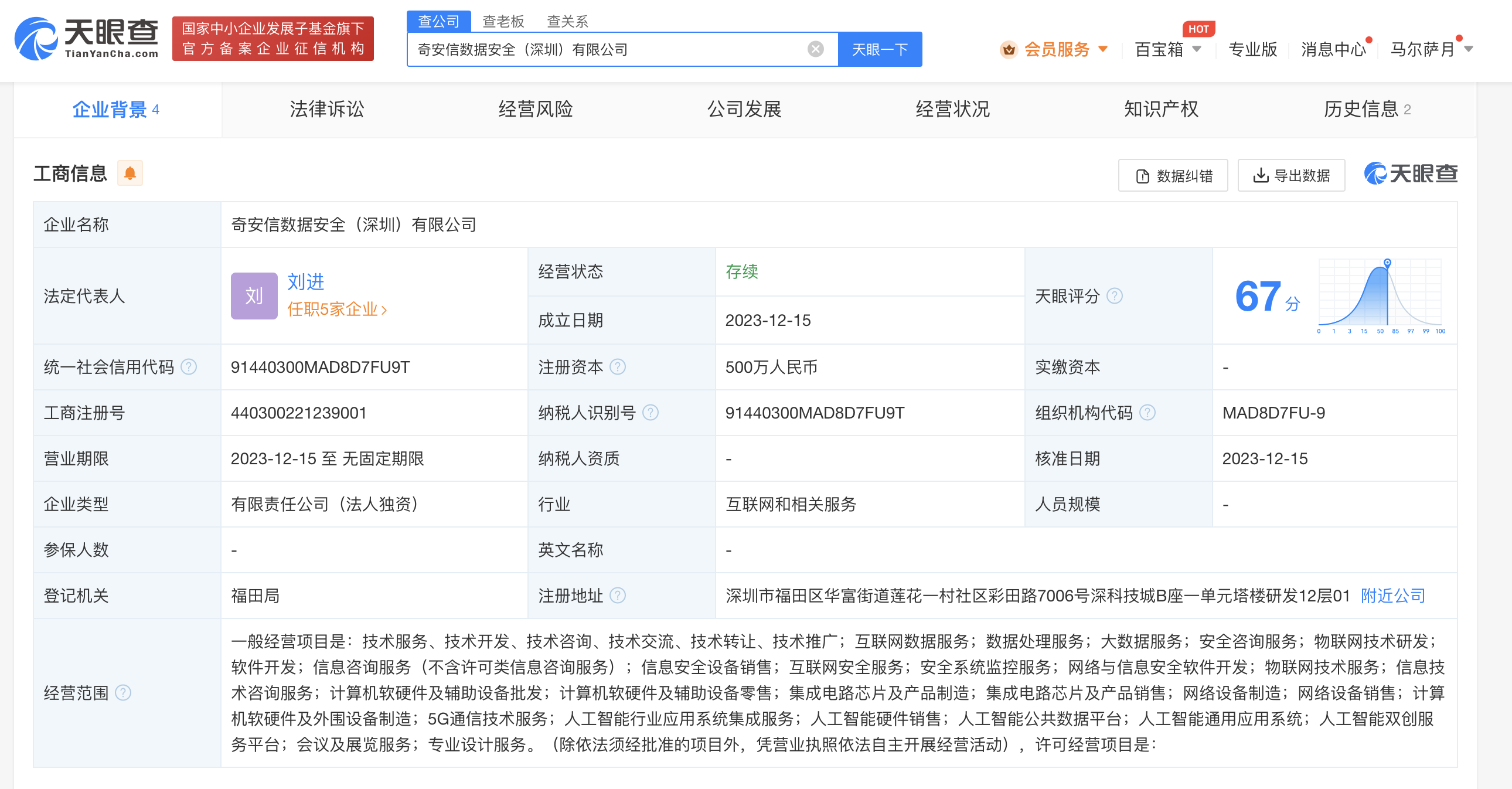Click the 附近公司 link
Image resolution: width=1512 pixels, height=789 pixels.
pos(1393,596)
